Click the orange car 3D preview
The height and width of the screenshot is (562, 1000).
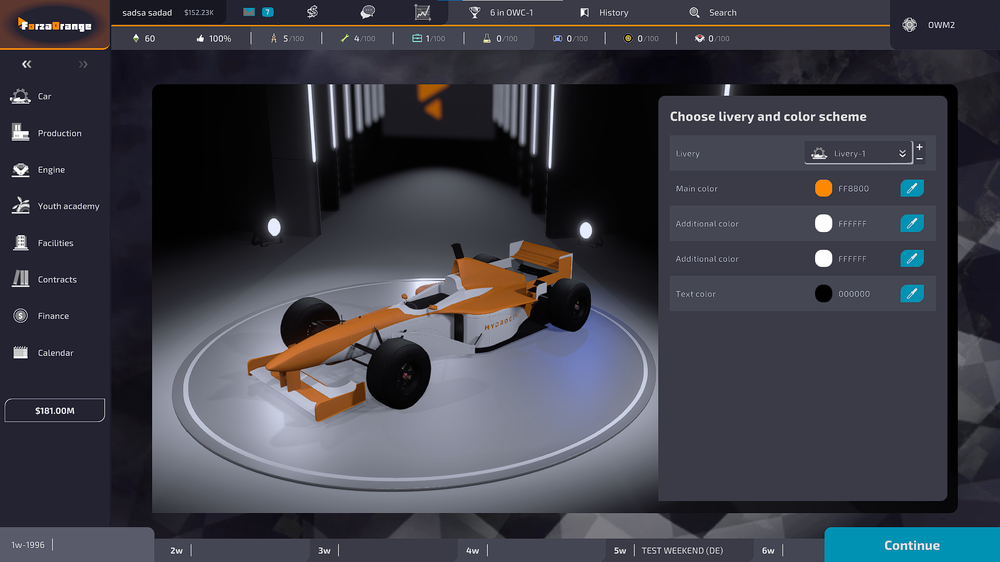click(418, 332)
